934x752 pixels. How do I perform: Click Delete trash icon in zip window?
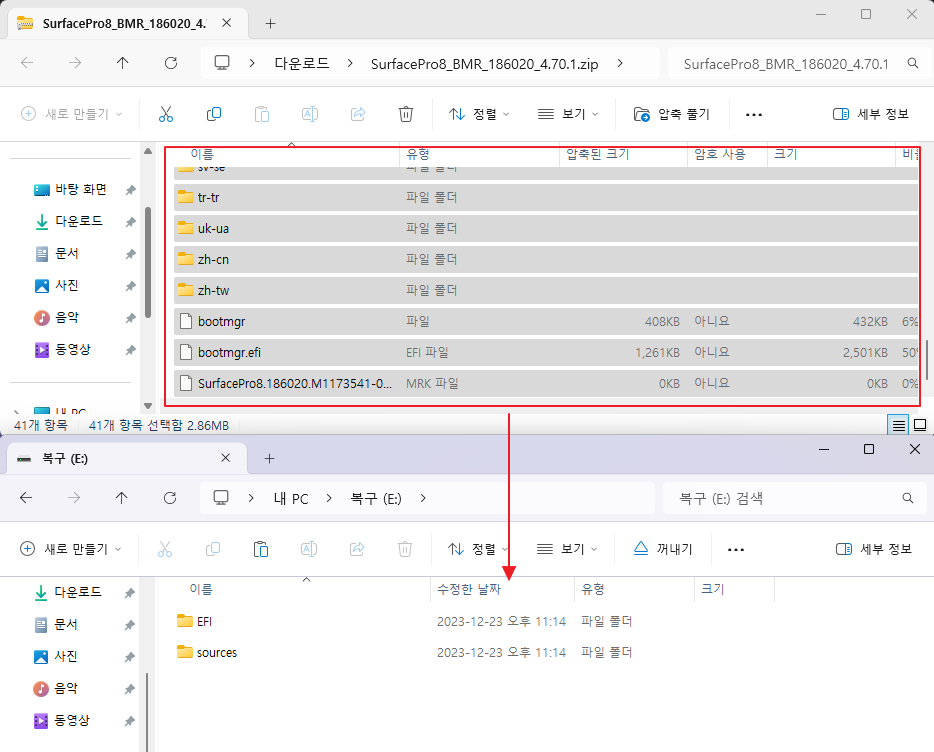(x=406, y=114)
